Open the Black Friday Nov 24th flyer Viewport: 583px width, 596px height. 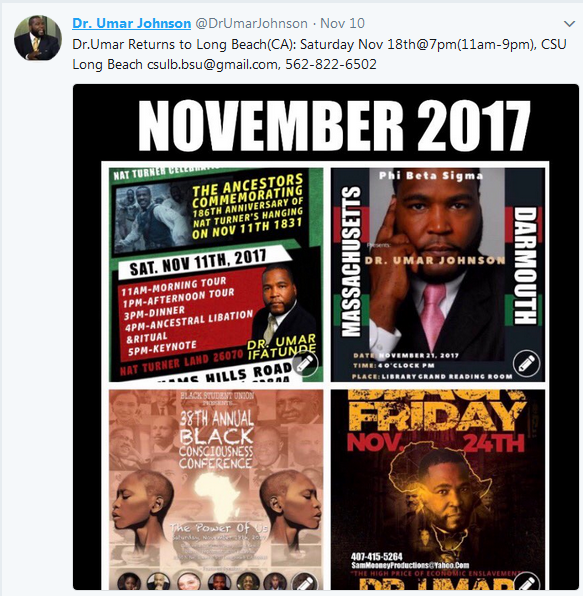[437, 490]
